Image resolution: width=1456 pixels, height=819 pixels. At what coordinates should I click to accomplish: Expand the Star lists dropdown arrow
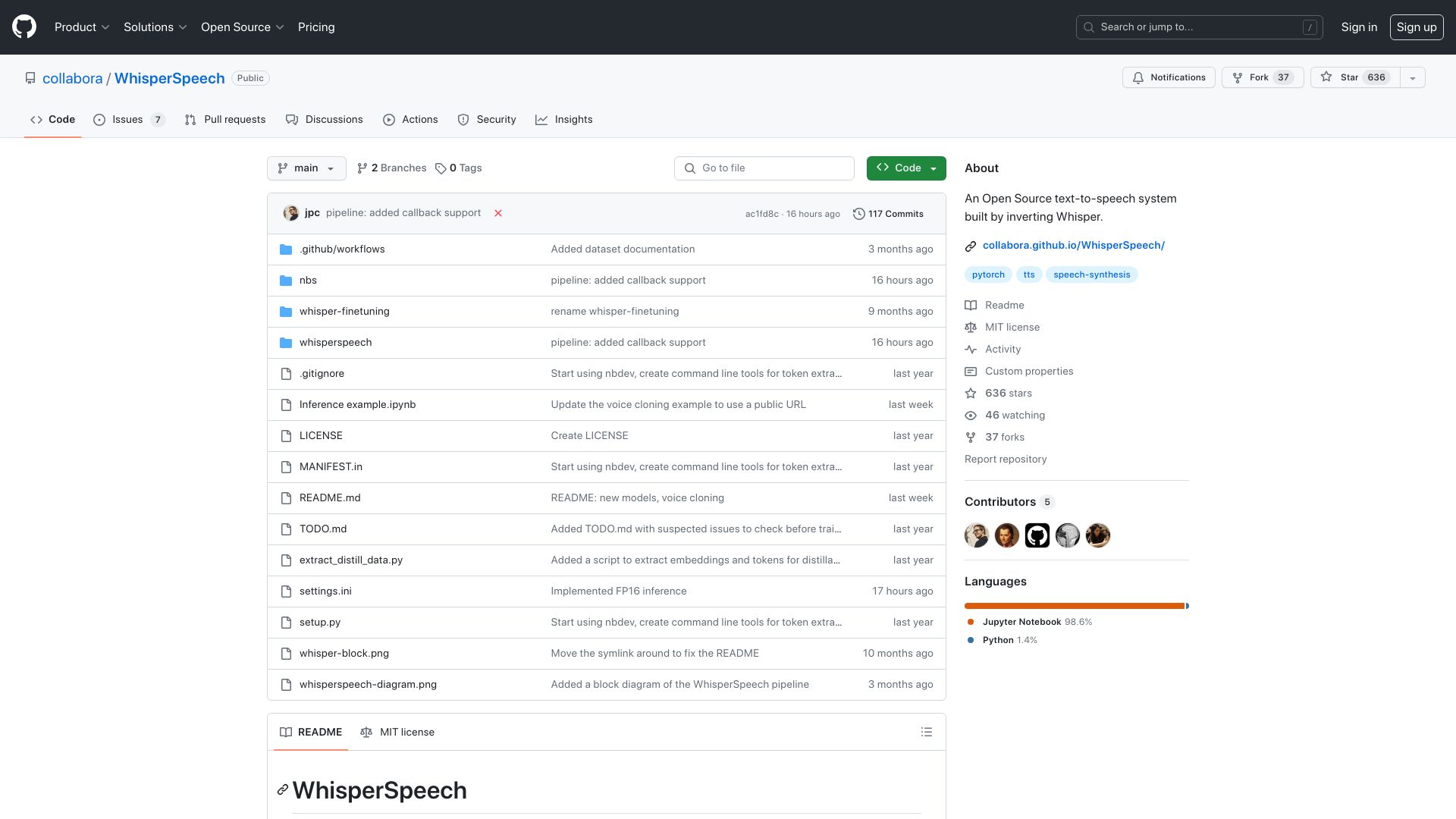click(1412, 77)
